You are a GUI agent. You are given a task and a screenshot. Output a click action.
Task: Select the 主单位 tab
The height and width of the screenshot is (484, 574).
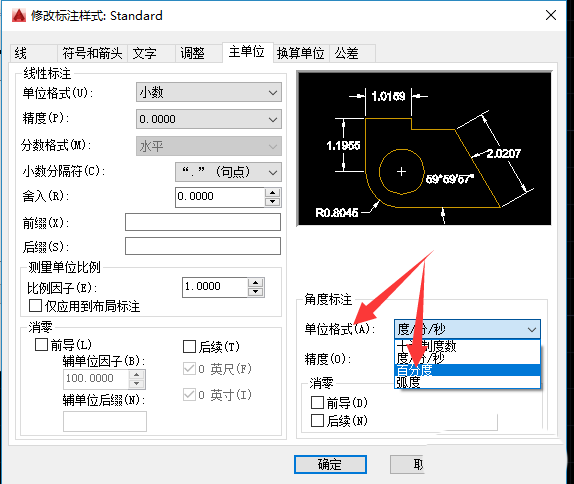247,52
